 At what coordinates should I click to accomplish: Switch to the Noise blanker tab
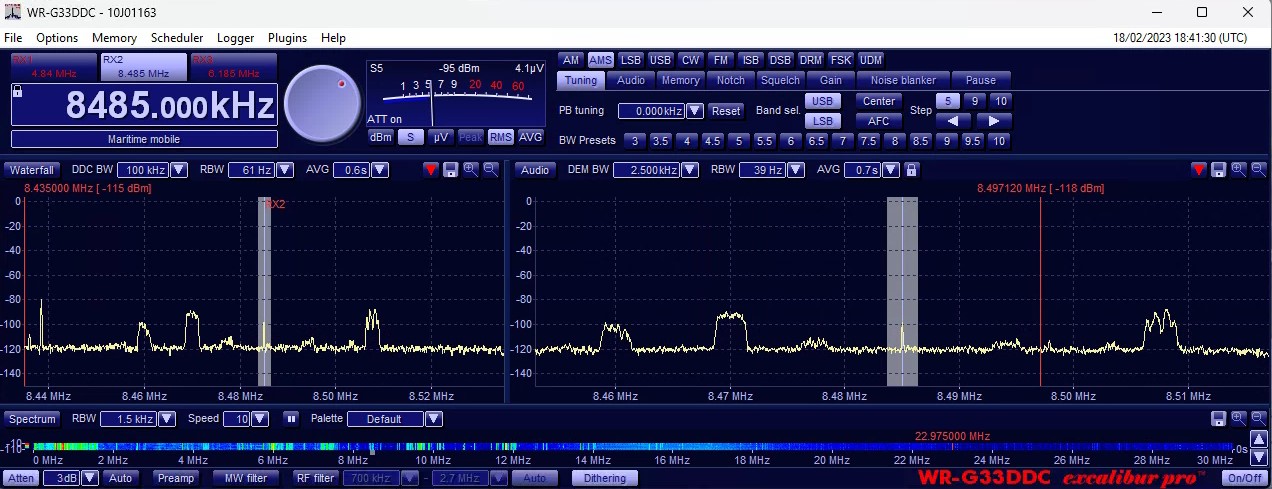point(903,80)
